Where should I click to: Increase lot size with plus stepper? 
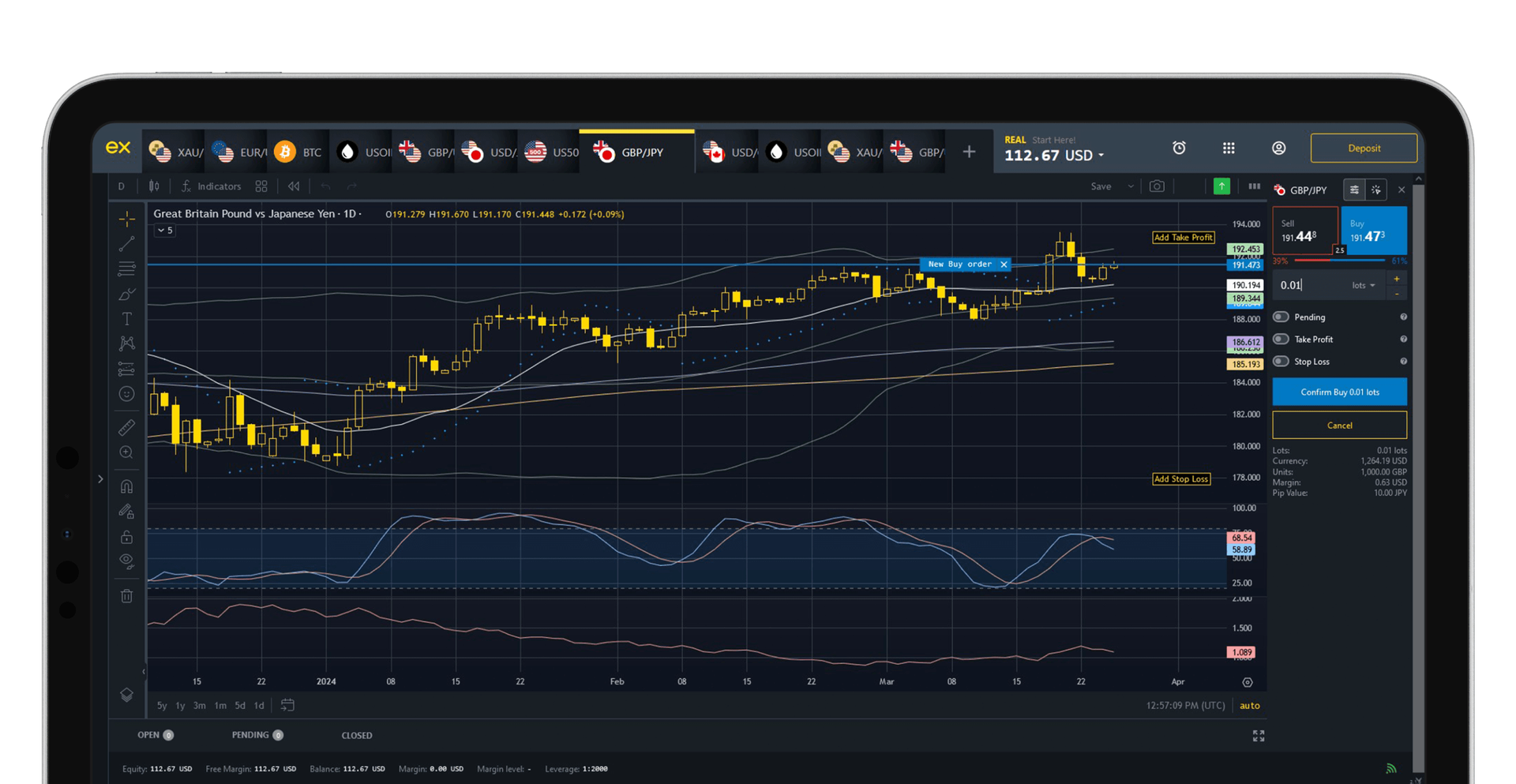(1396, 279)
